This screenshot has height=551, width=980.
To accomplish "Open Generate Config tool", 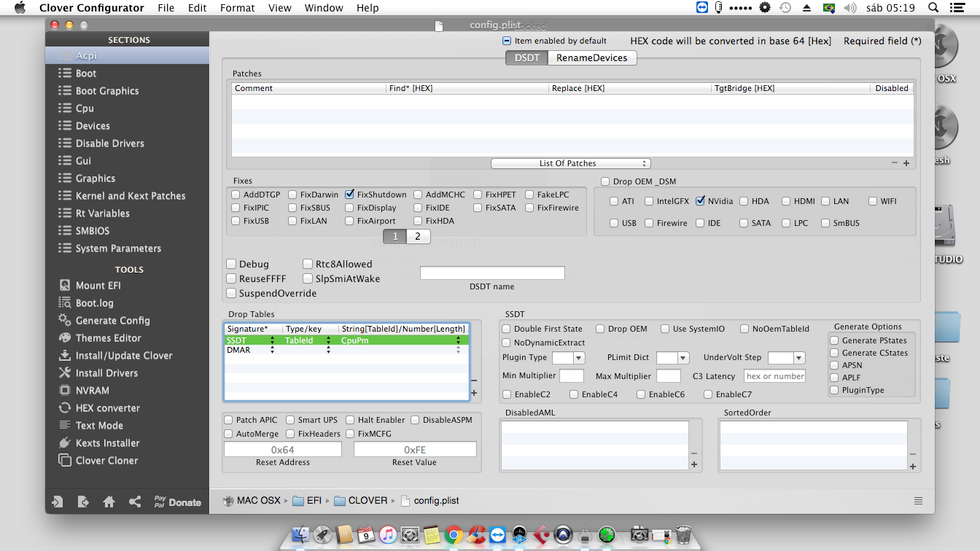I will click(x=112, y=320).
